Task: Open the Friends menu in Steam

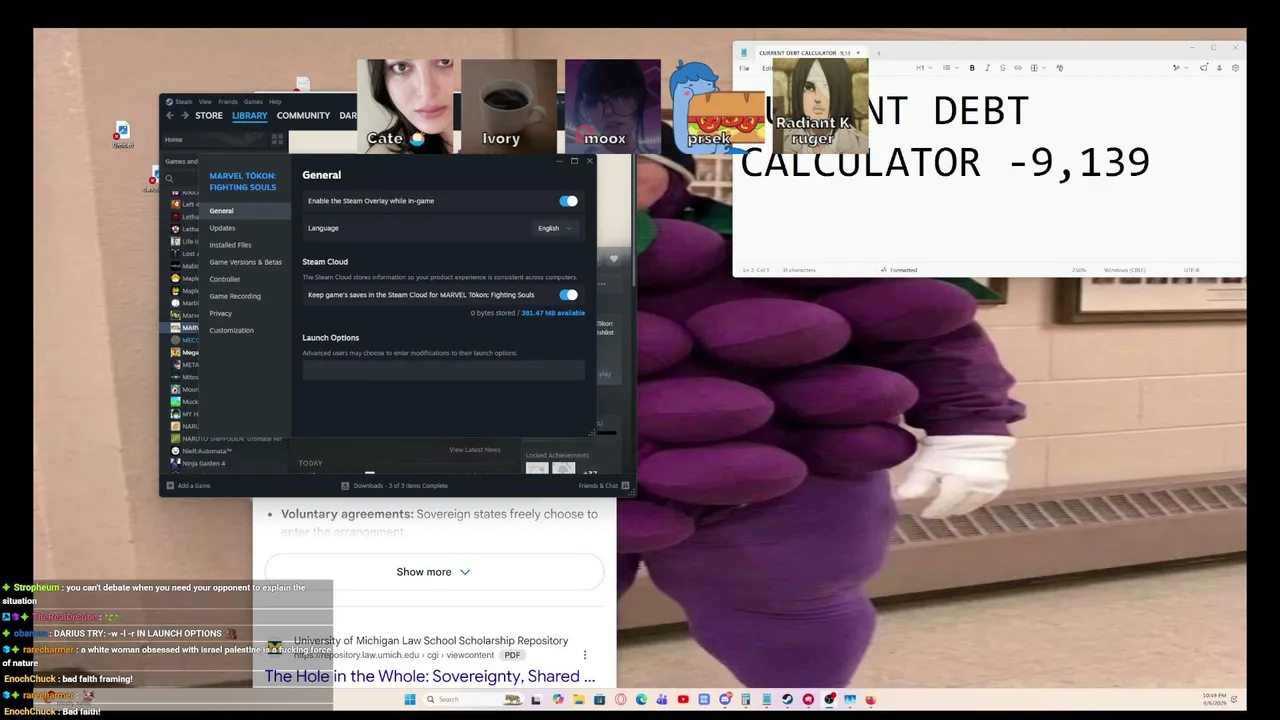Action: [x=228, y=101]
